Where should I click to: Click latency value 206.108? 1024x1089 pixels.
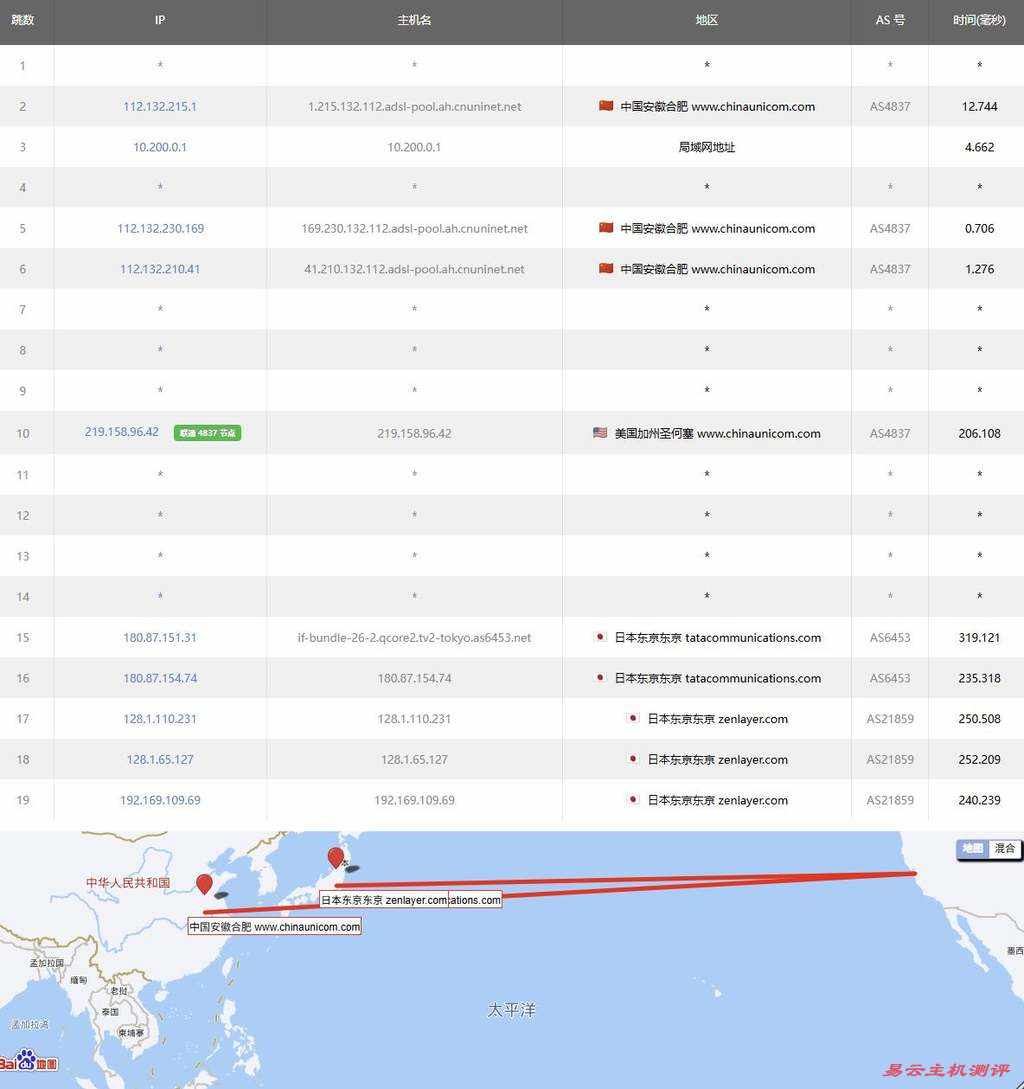980,433
